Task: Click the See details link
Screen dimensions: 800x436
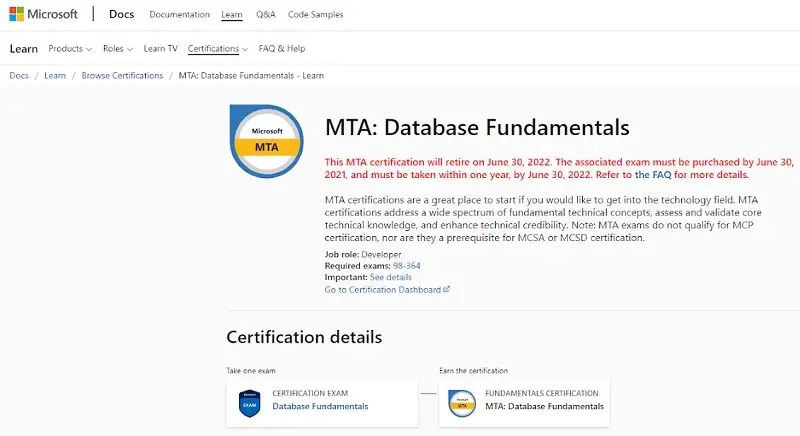Action: [x=391, y=277]
